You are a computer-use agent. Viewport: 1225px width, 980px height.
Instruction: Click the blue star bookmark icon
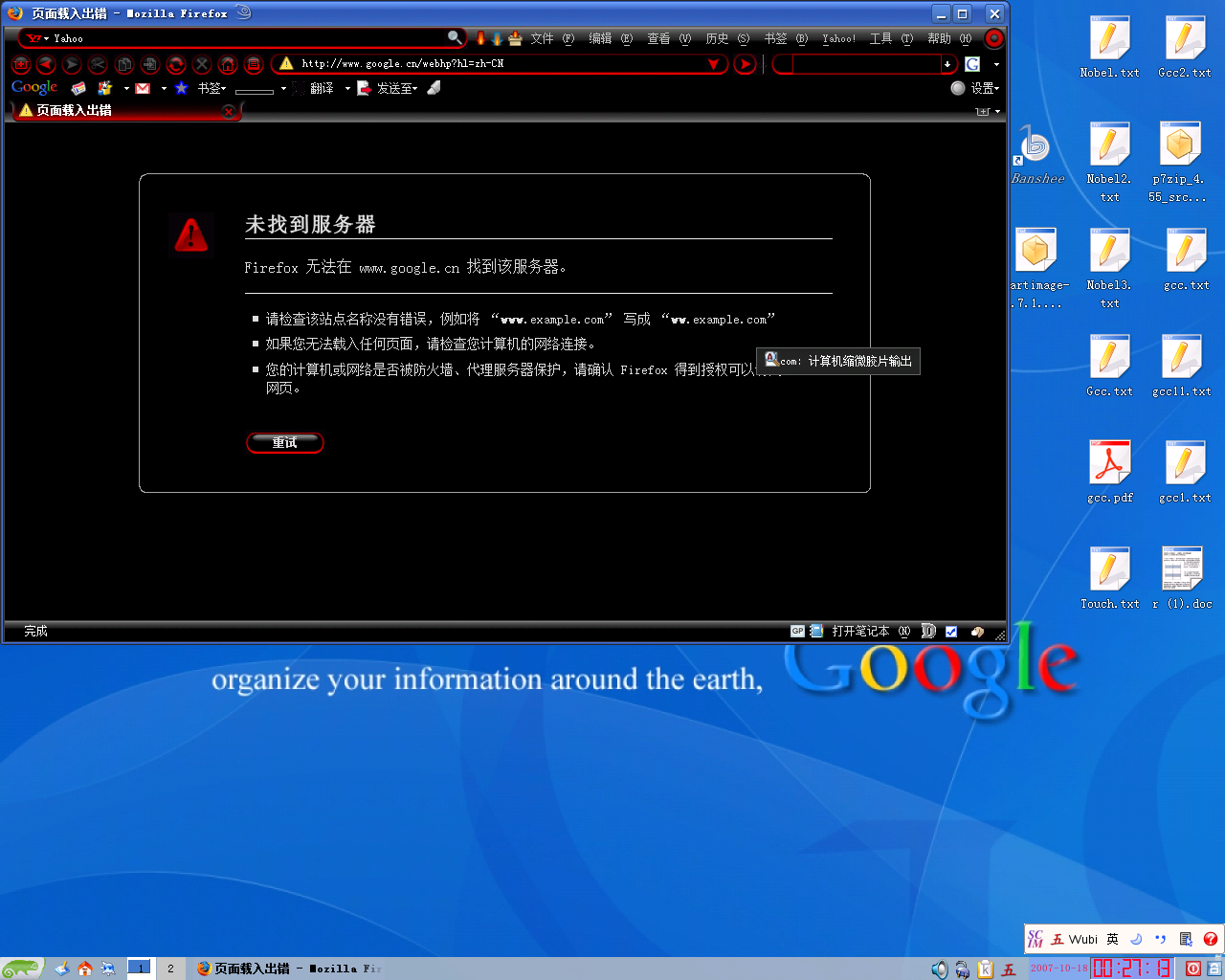pos(181,88)
